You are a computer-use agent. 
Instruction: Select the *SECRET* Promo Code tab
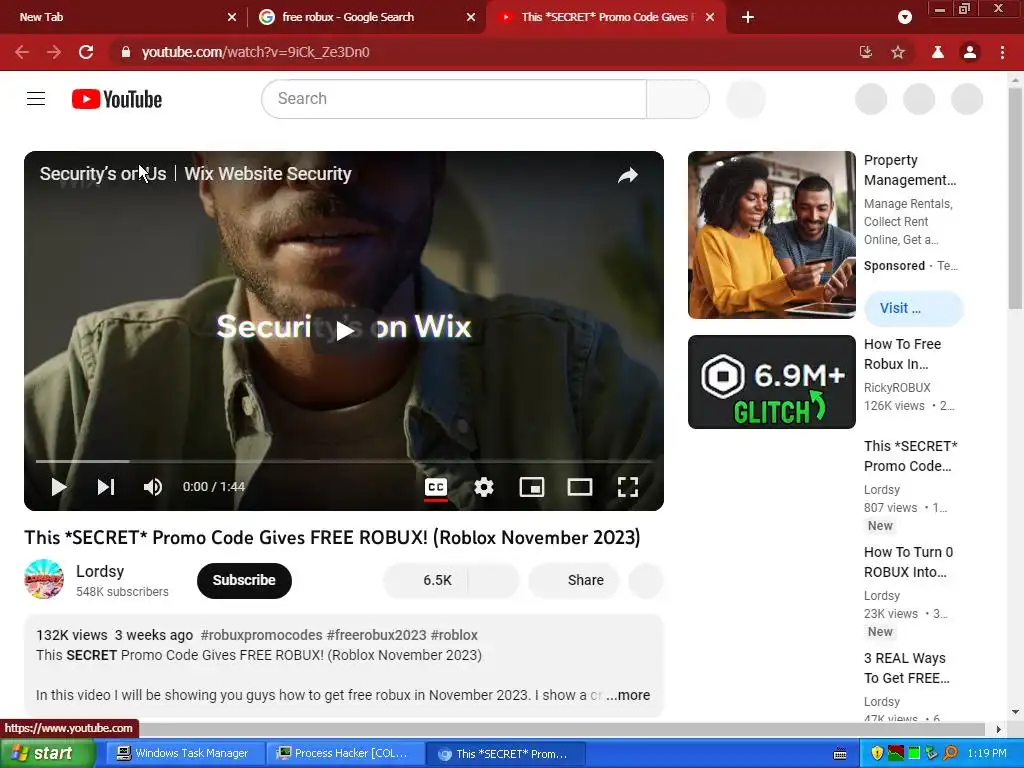click(x=598, y=17)
